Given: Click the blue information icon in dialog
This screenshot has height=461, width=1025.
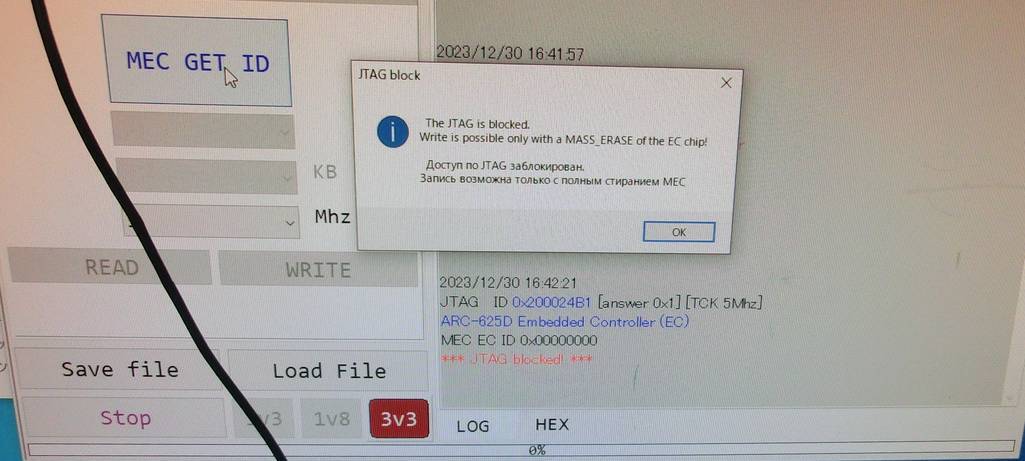Looking at the screenshot, I should click(393, 131).
